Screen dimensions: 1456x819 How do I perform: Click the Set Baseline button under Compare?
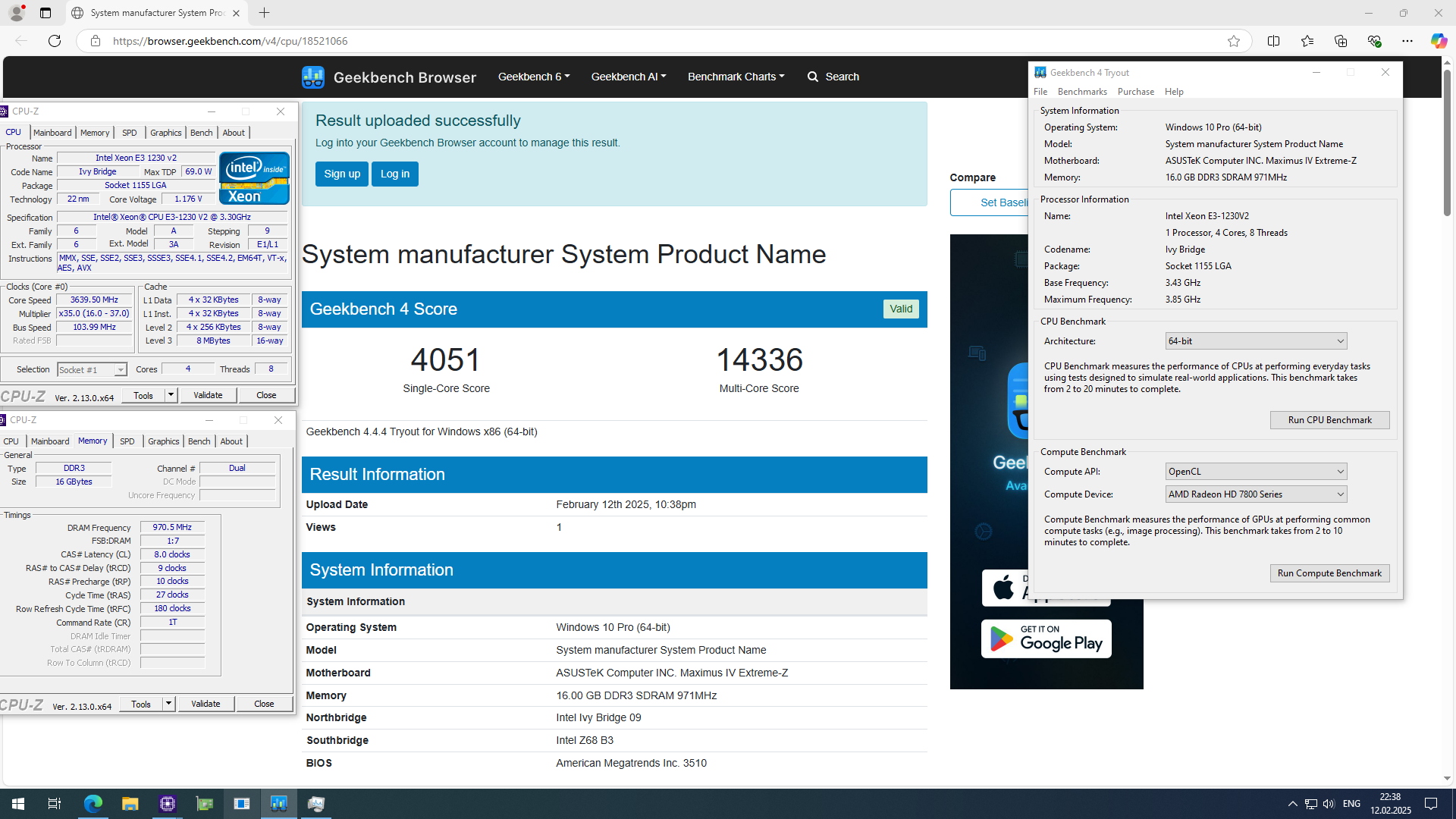tap(990, 202)
